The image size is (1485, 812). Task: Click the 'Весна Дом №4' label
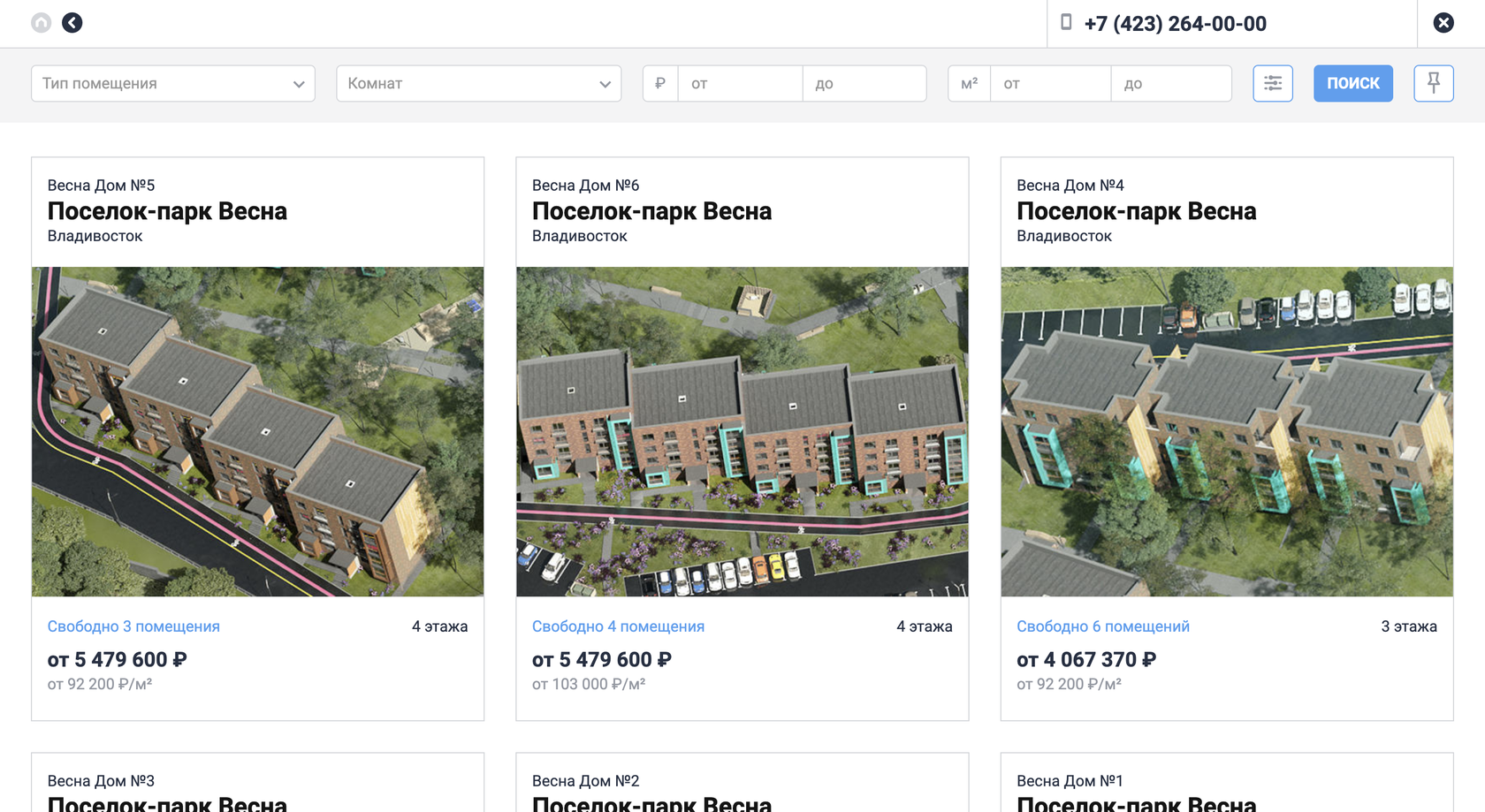[x=1070, y=186]
